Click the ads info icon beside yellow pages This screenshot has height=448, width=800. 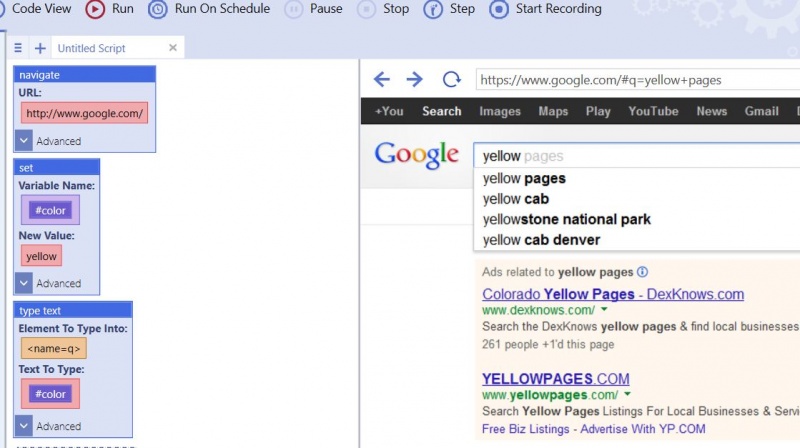click(642, 272)
